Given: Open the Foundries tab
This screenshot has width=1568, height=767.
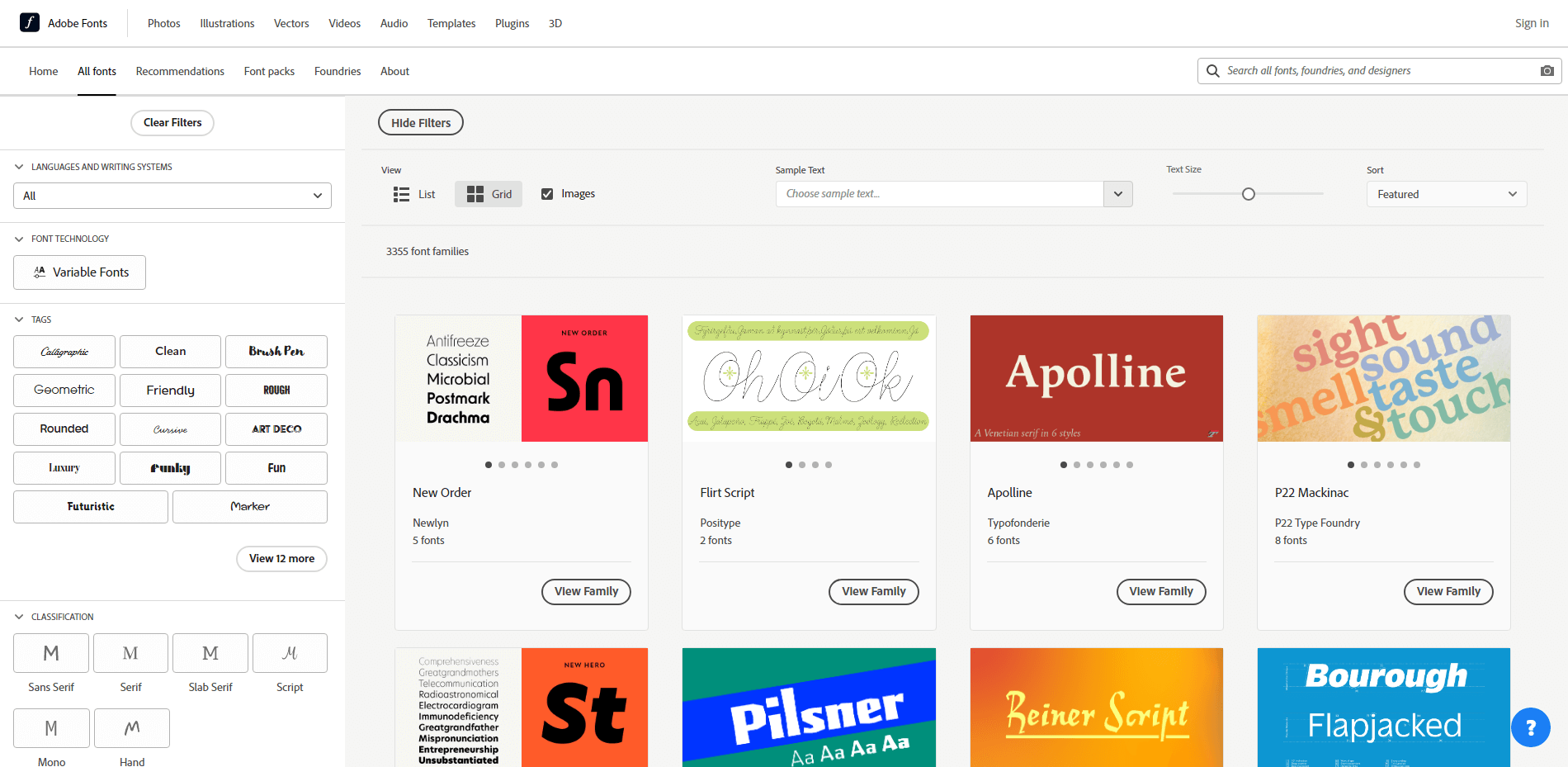Looking at the screenshot, I should click(x=338, y=71).
